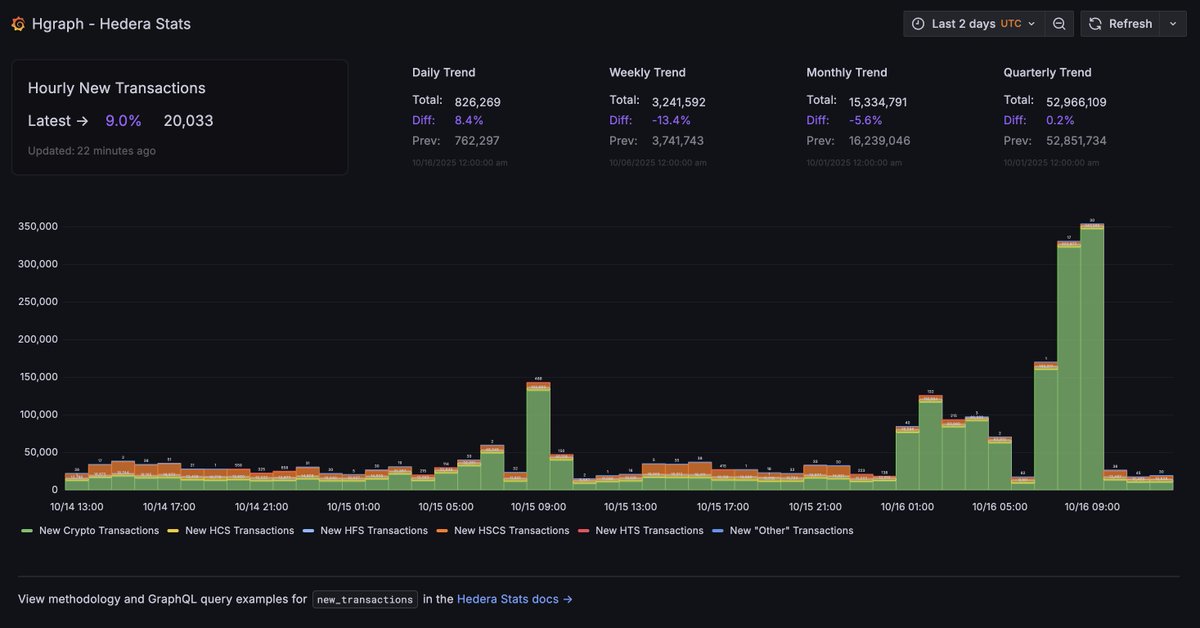Screen dimensions: 1200x628
Task: Click the clock icon in time picker
Action: 918,24
